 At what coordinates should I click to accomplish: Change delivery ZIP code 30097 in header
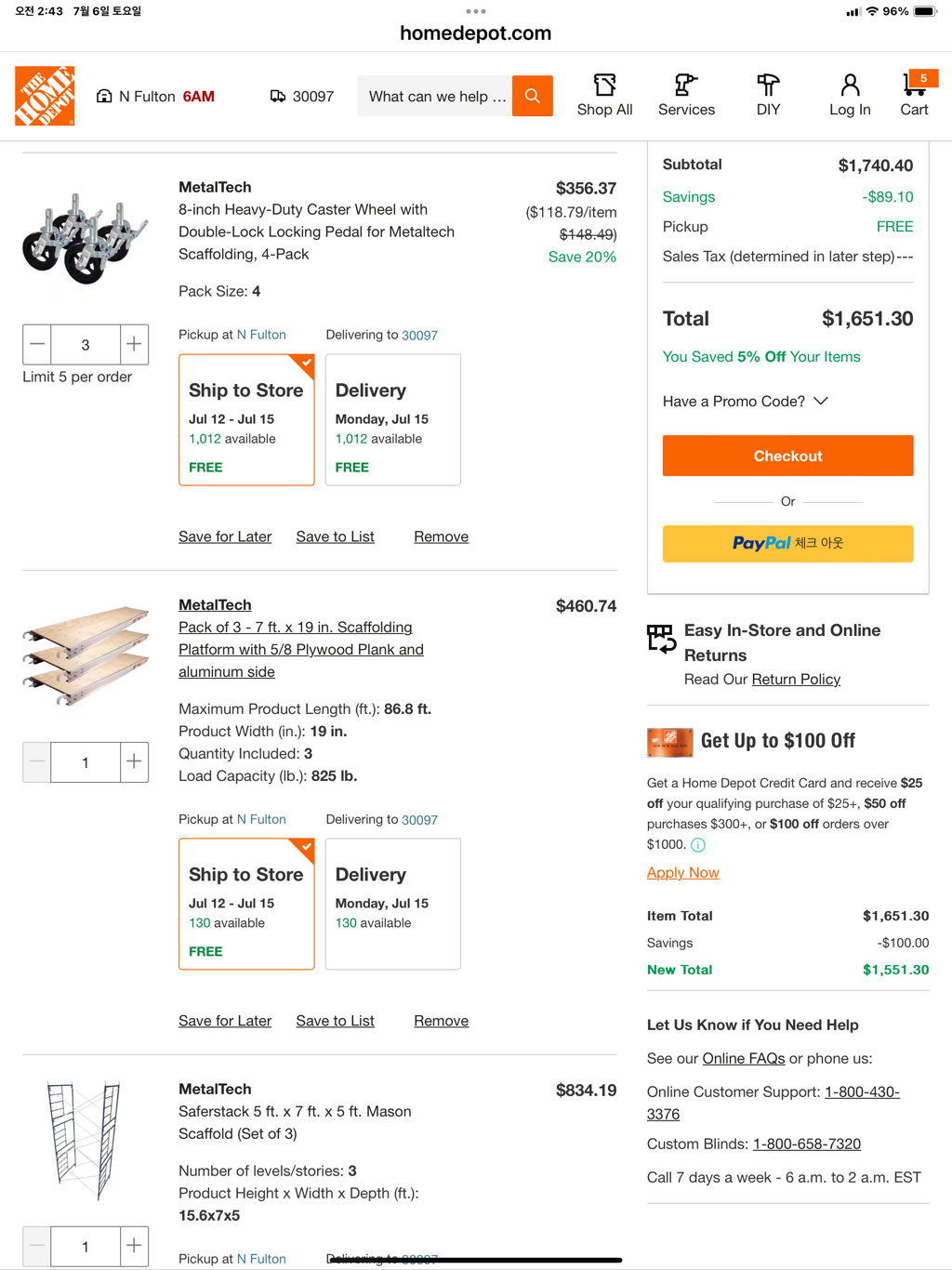(x=302, y=97)
